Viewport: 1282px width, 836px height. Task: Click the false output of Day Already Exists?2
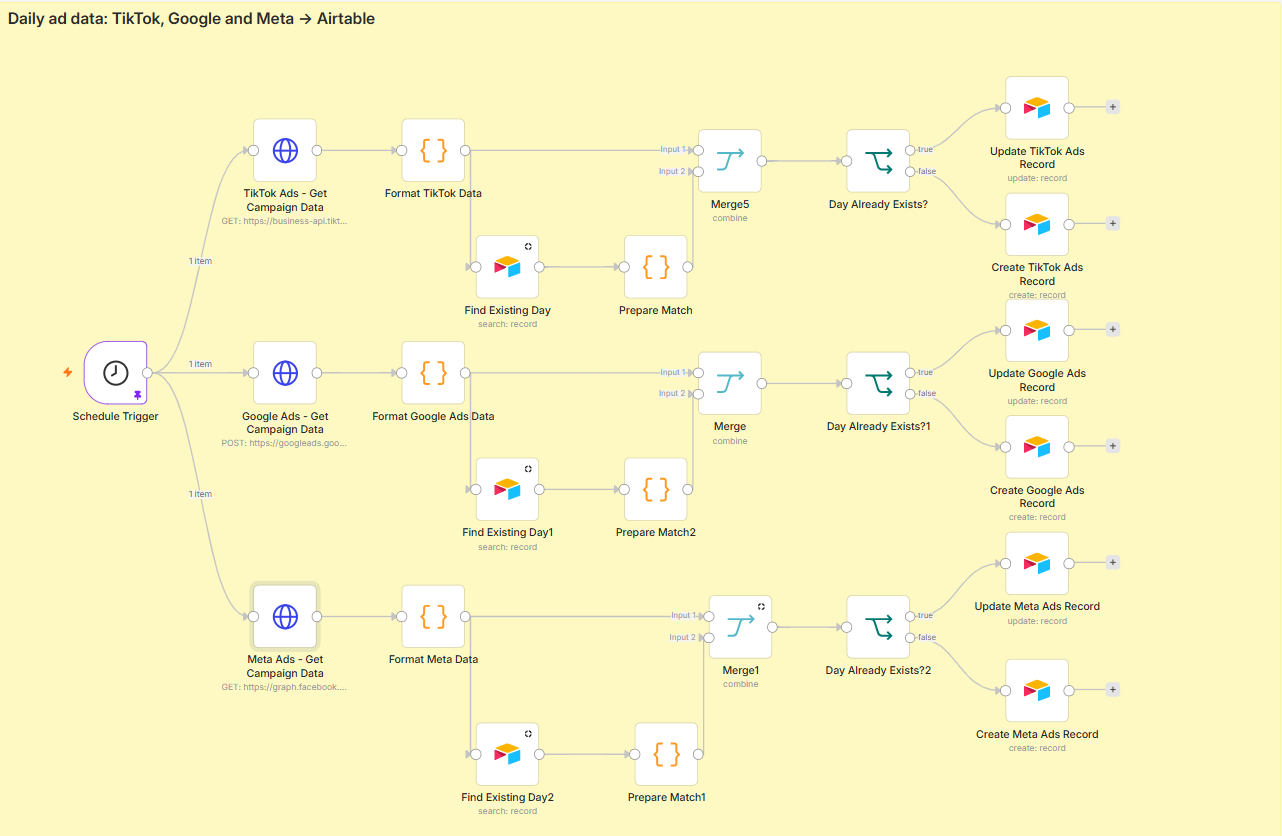click(x=910, y=638)
